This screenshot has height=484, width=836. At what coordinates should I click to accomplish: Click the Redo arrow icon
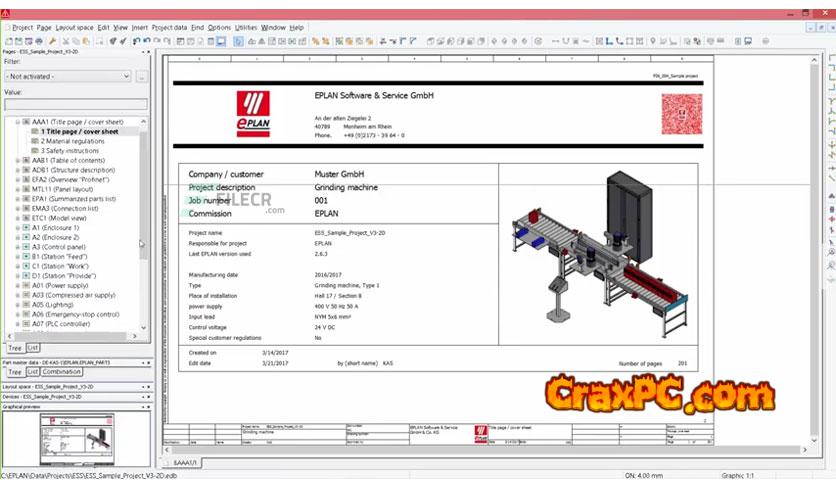pos(157,41)
